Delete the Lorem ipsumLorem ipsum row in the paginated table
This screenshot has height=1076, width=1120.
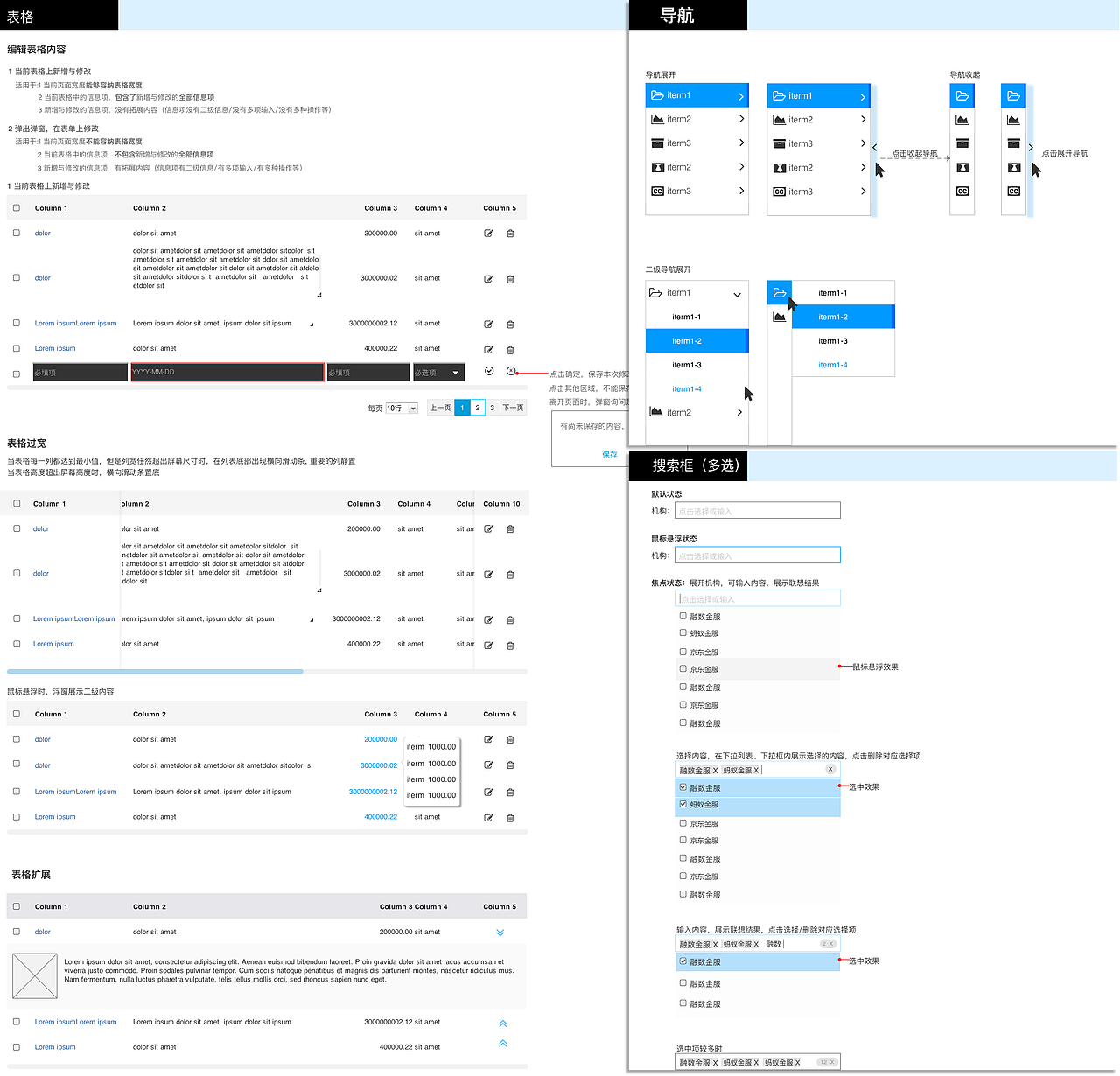510,325
